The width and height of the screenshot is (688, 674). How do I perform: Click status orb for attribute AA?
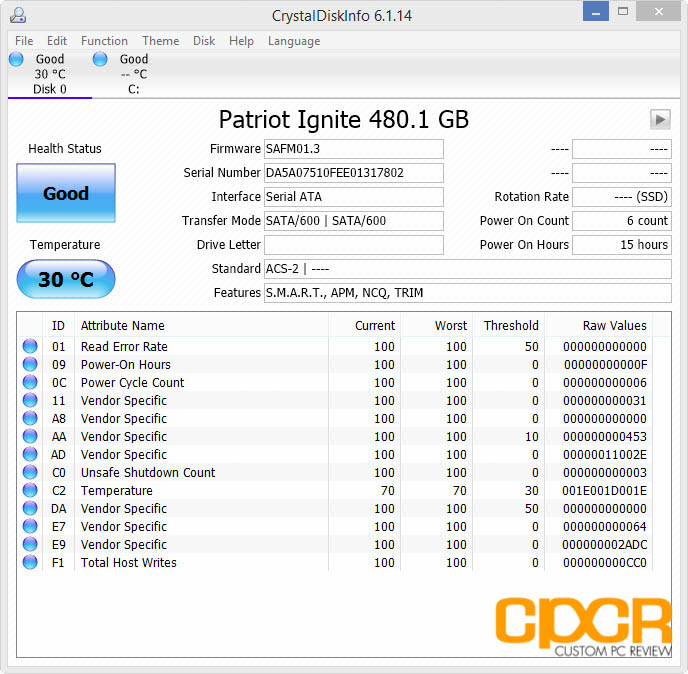[x=30, y=436]
